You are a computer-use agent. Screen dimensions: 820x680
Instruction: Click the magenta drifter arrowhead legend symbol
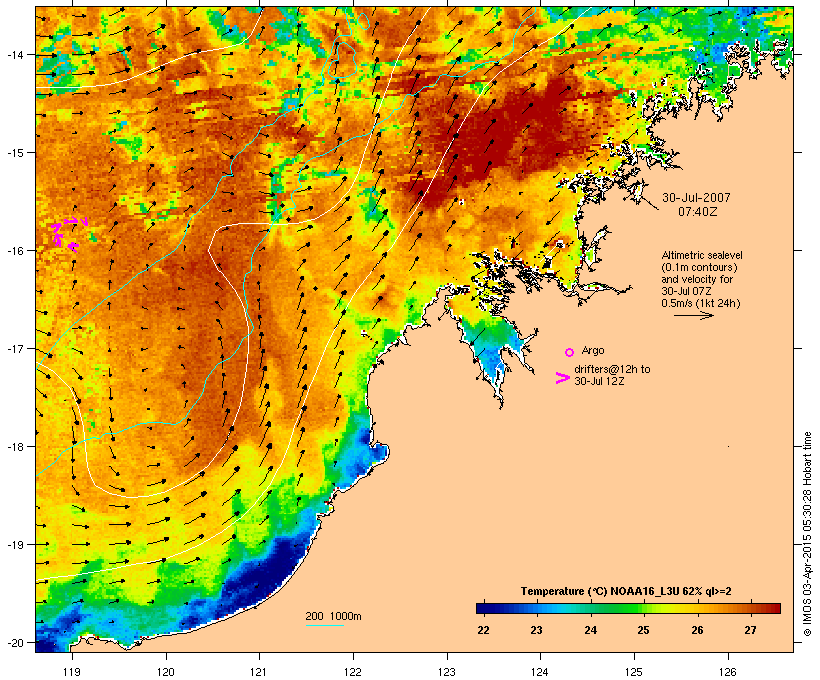pos(563,378)
